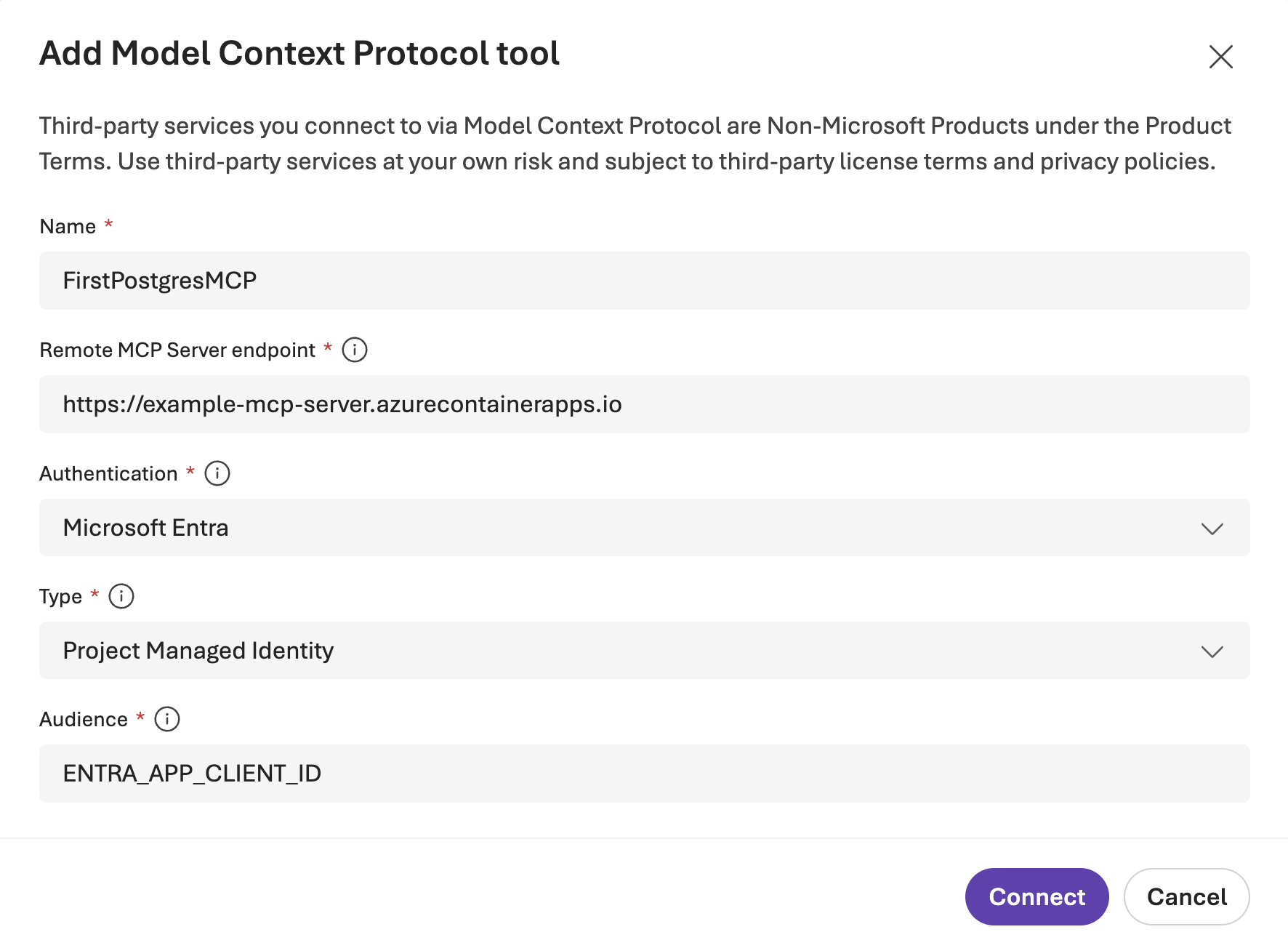1288x948 pixels.
Task: Click the asterisk next to Audience
Action: pos(140,719)
